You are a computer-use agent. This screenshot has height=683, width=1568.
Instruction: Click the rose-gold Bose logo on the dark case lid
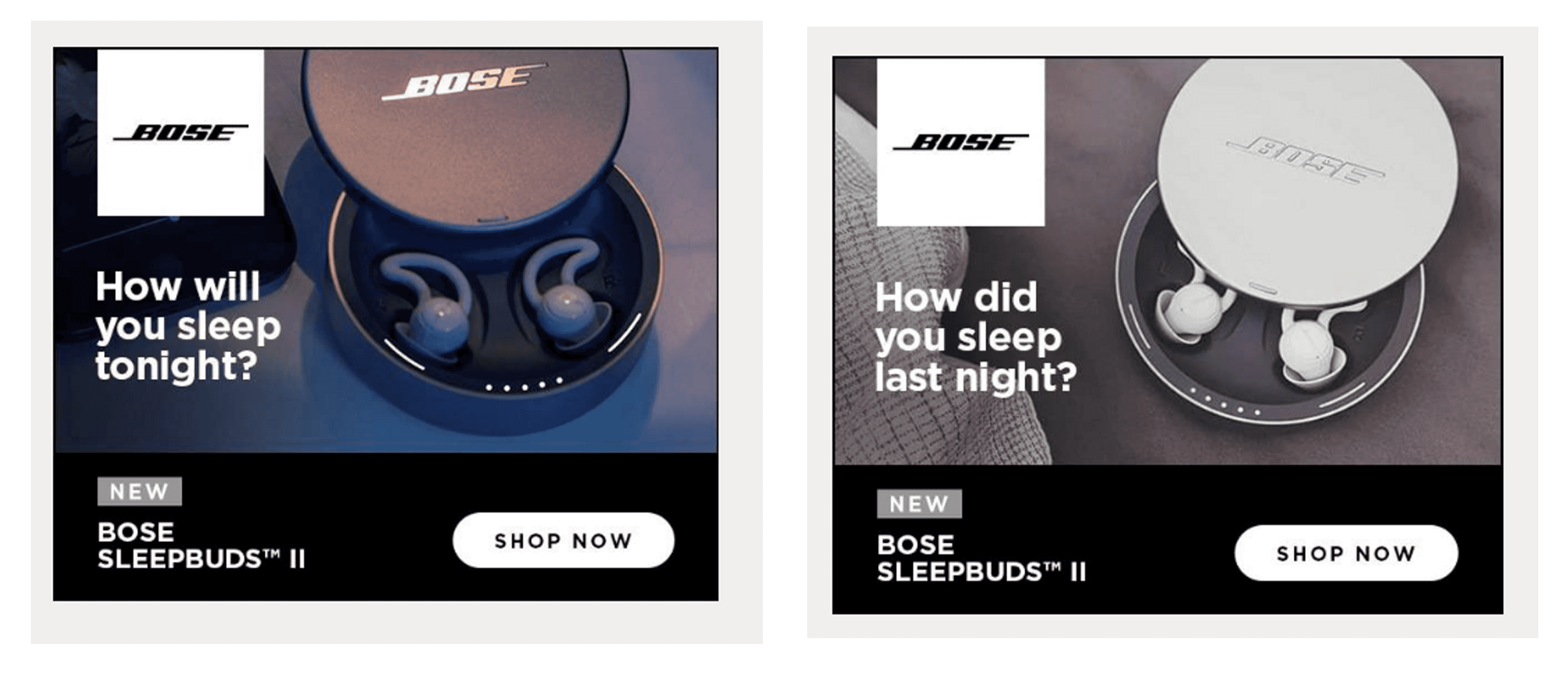464,81
